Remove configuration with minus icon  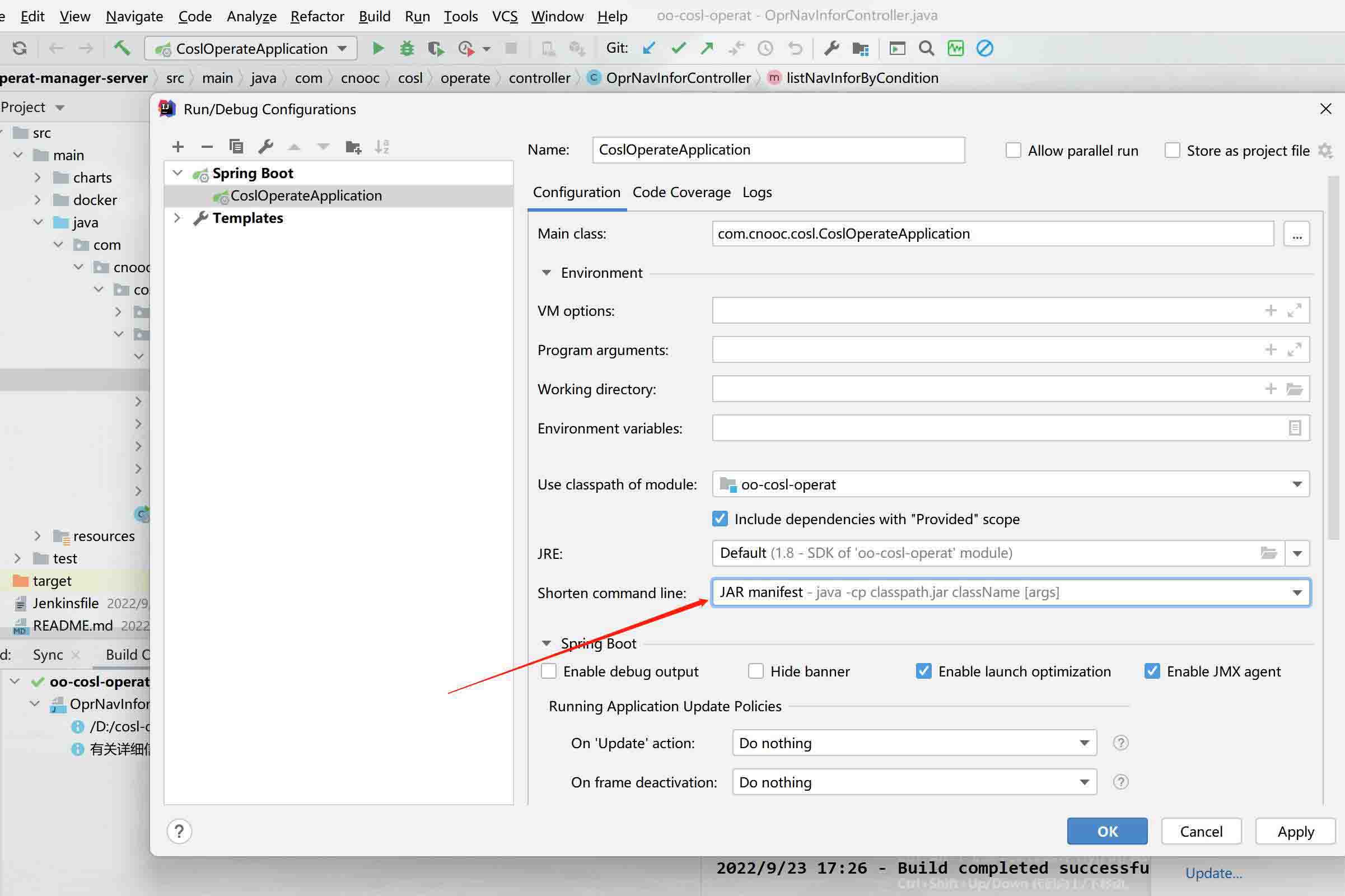click(x=207, y=147)
